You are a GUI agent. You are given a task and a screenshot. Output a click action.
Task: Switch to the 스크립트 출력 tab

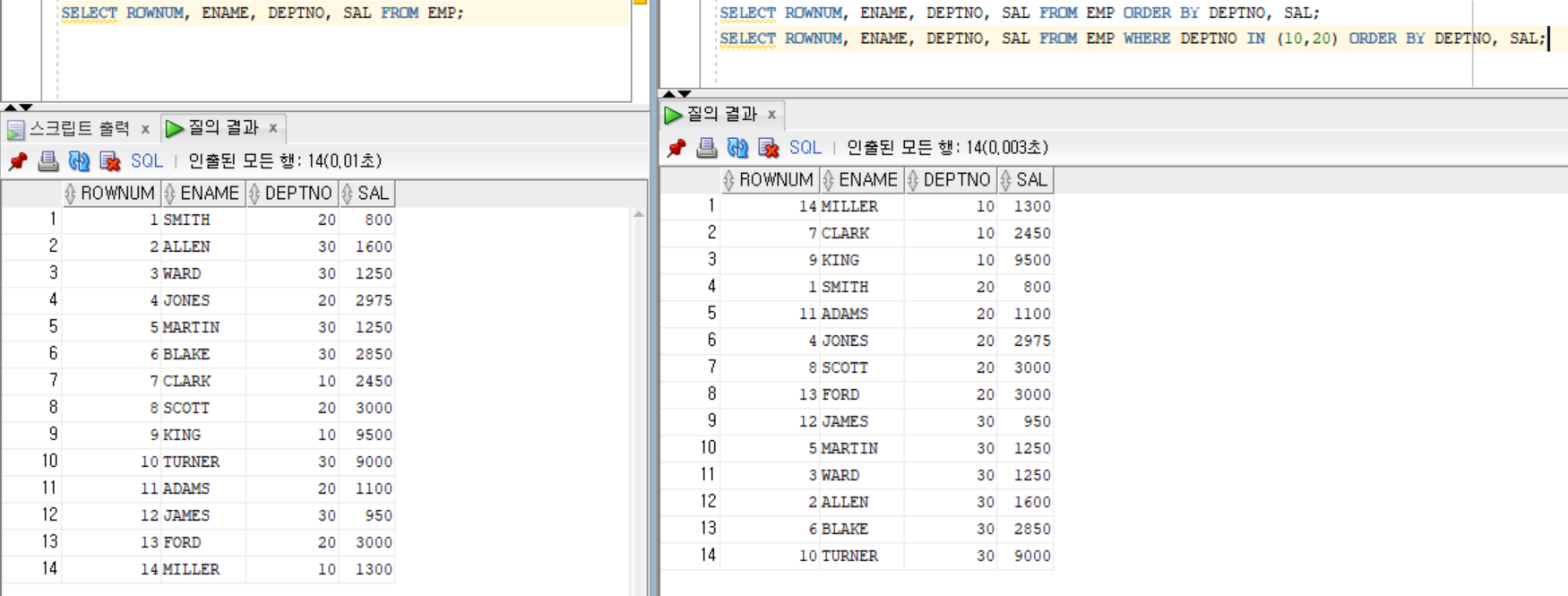point(79,129)
